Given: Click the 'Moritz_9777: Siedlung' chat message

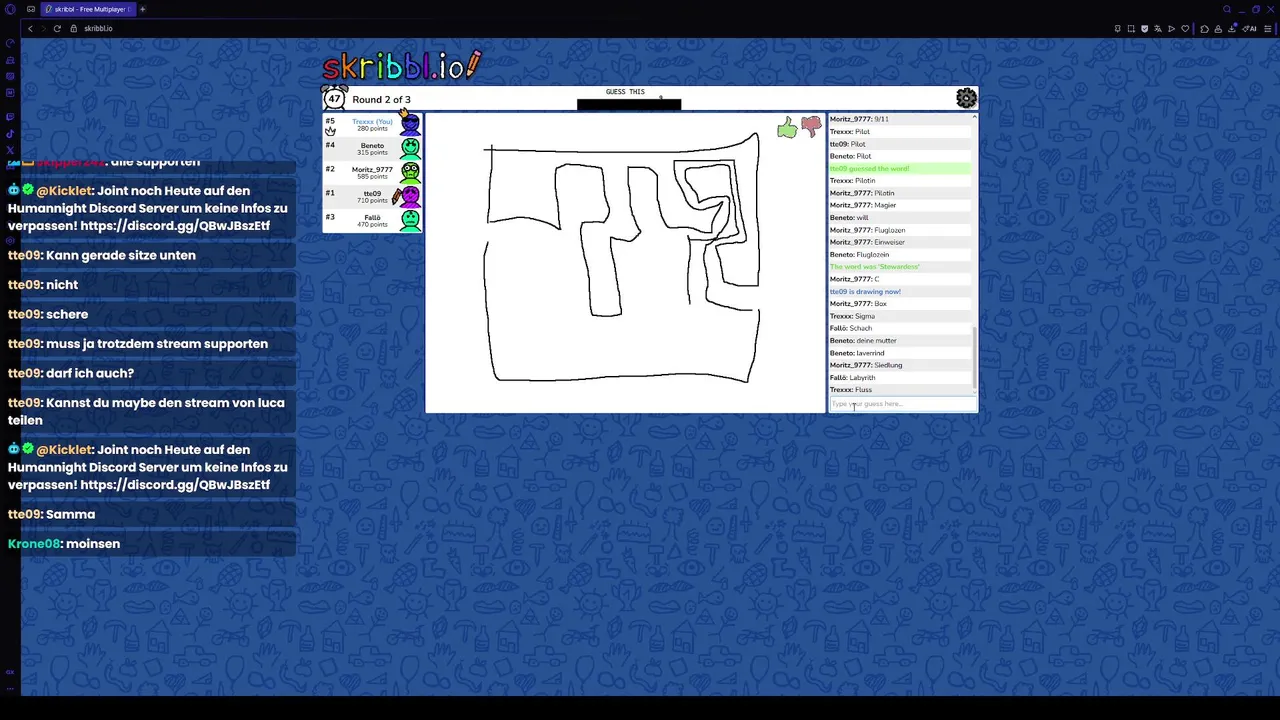Looking at the screenshot, I should [900, 365].
